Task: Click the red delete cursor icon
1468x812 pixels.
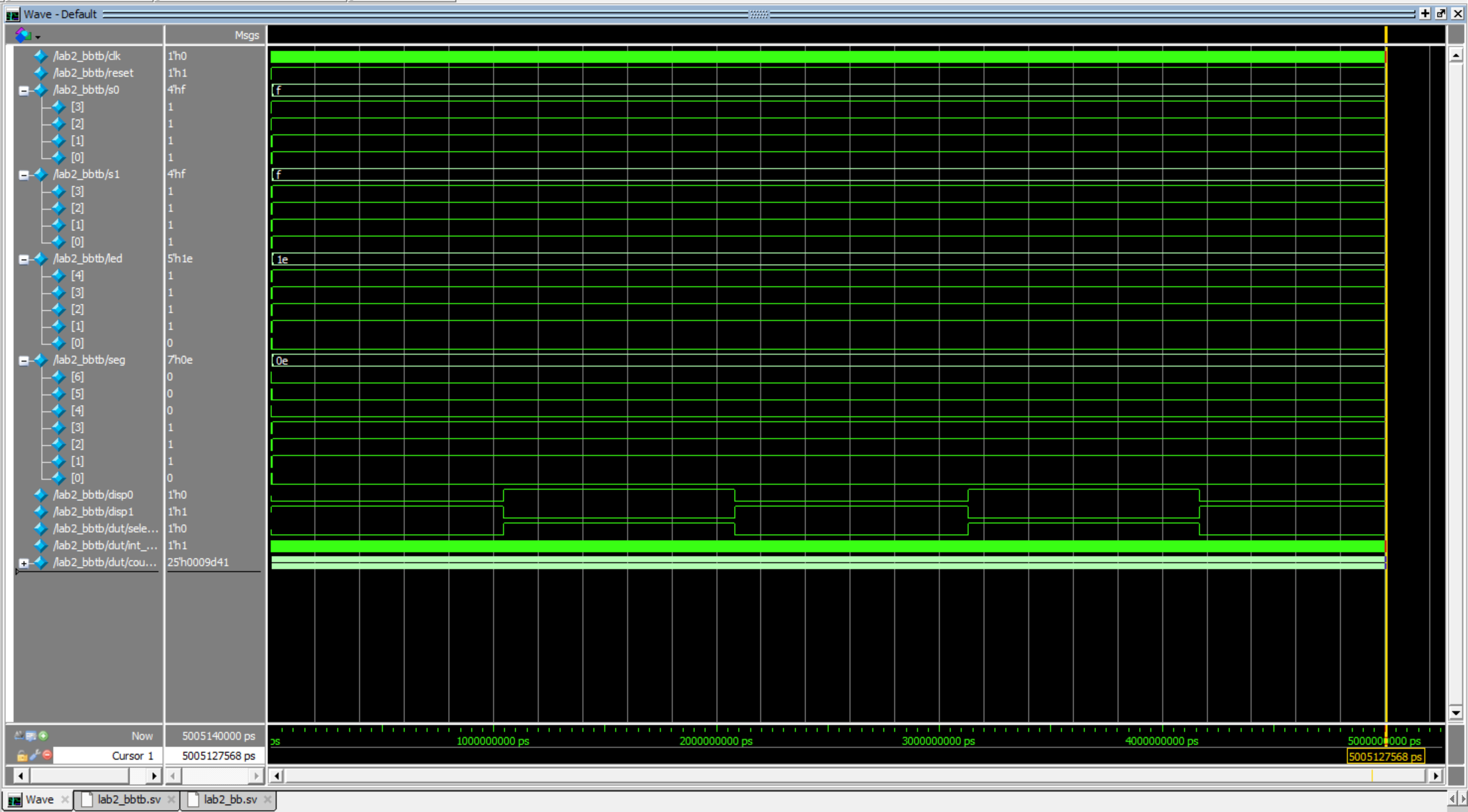Action: click(46, 755)
